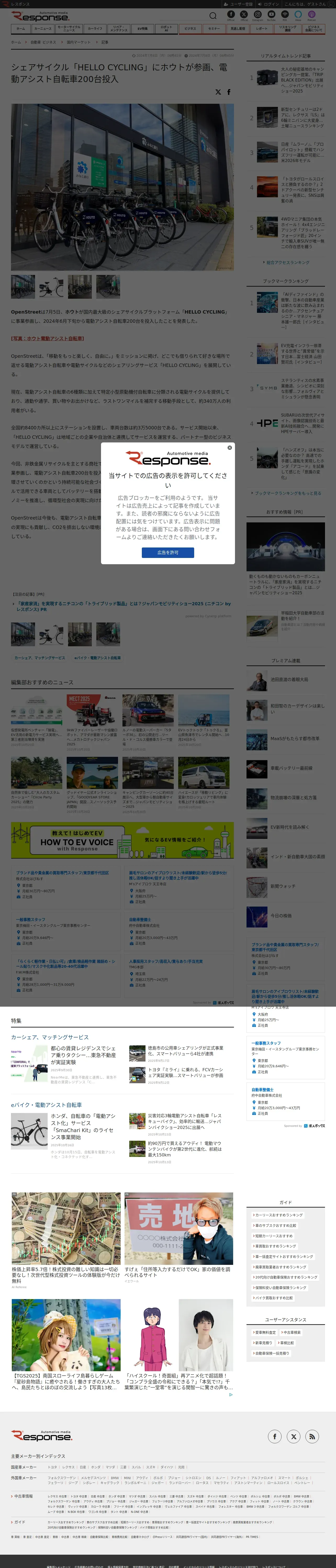Click the 広告を許可 button
The height and width of the screenshot is (1568, 336).
(x=168, y=553)
